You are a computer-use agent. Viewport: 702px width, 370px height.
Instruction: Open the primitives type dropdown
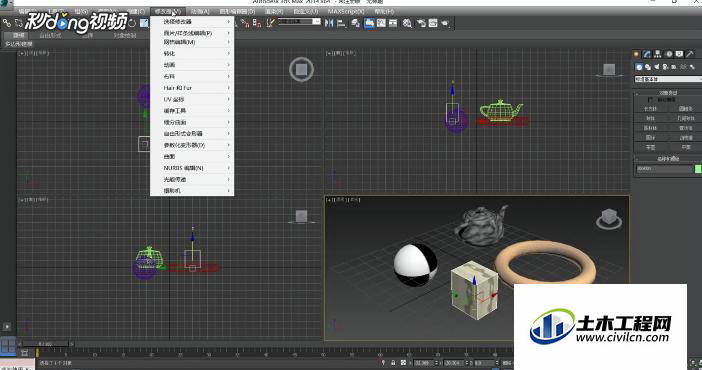tap(668, 79)
